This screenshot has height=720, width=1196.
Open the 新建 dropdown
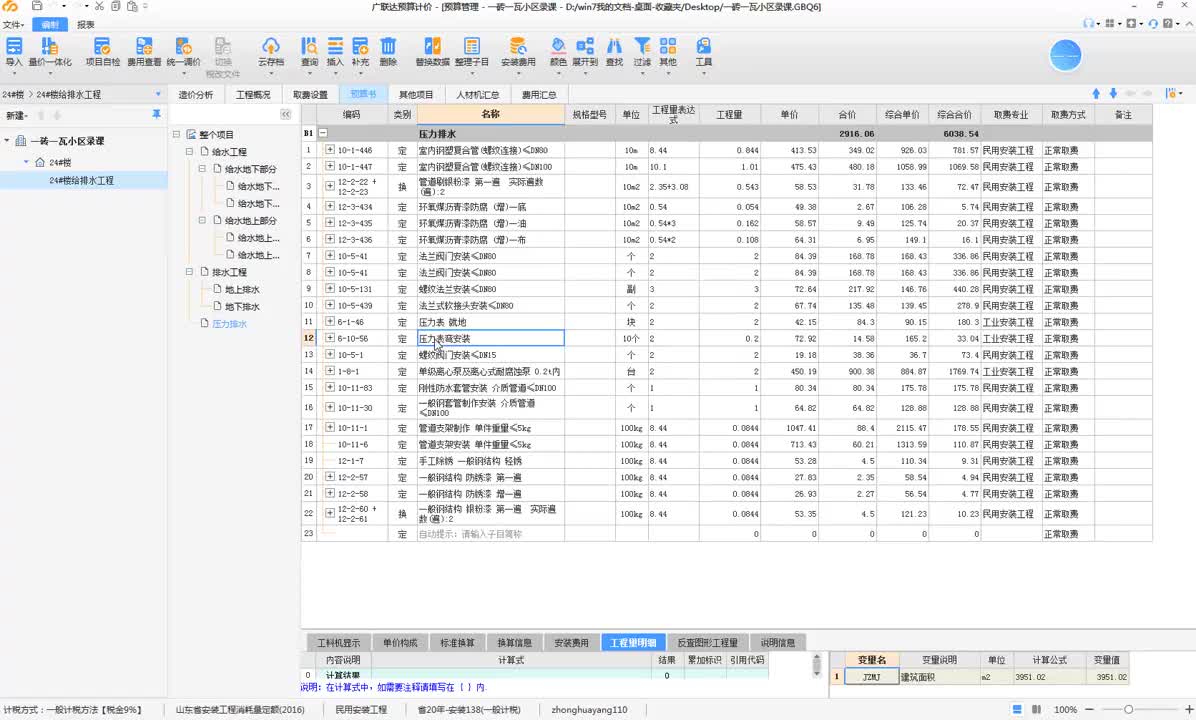17,115
